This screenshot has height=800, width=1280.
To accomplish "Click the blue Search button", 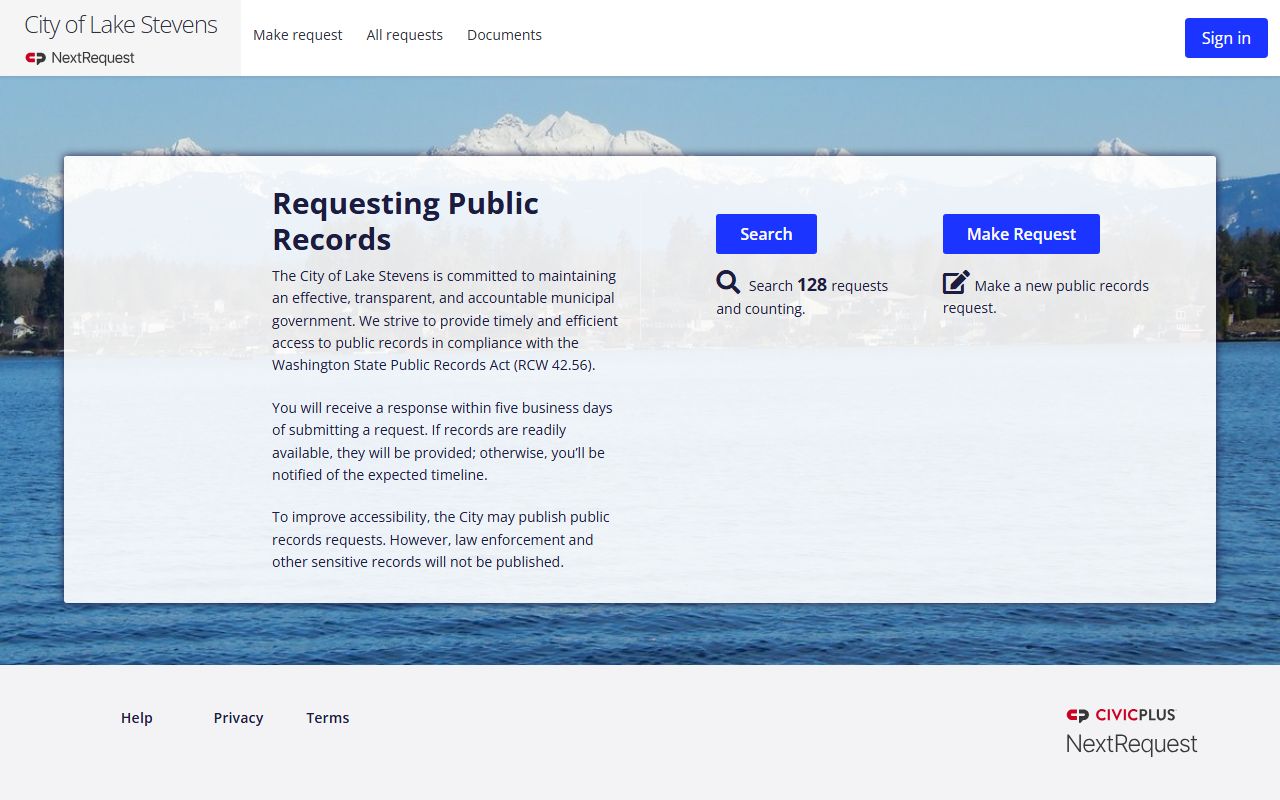I will (x=766, y=234).
